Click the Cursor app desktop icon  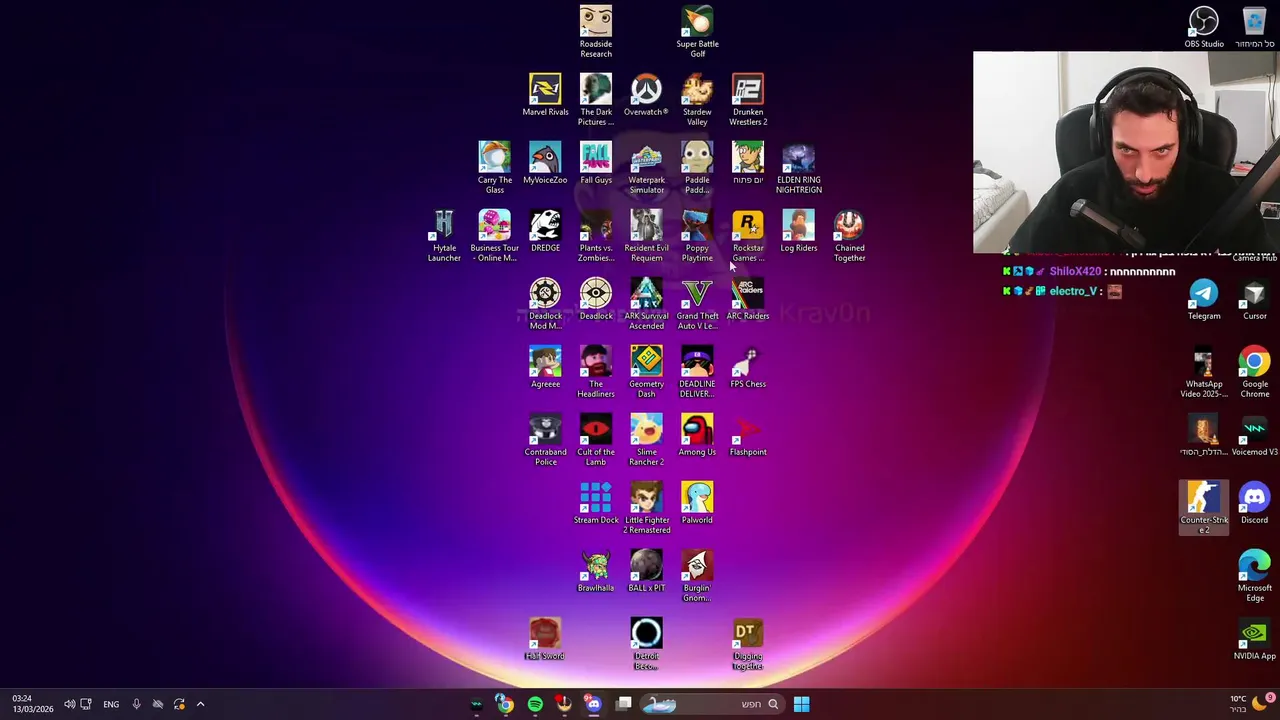pyautogui.click(x=1254, y=299)
